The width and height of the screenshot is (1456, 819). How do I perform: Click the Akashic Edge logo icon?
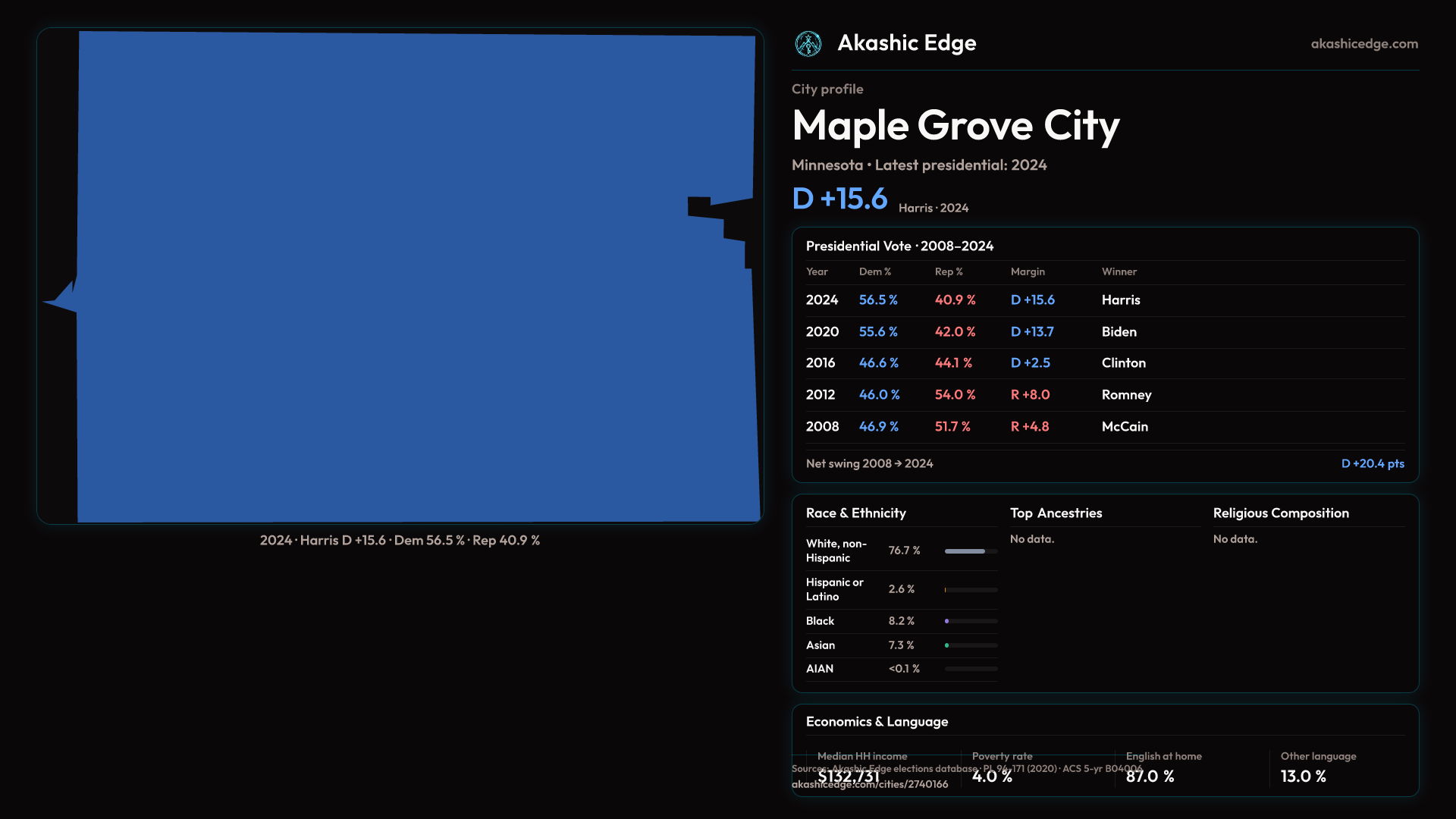tap(808, 44)
